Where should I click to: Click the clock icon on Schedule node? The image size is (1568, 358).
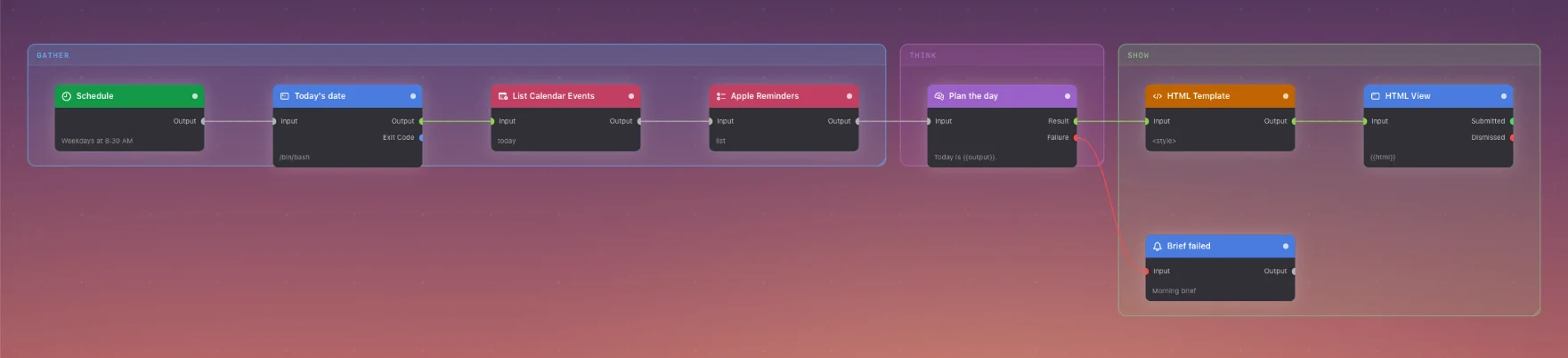tap(66, 96)
